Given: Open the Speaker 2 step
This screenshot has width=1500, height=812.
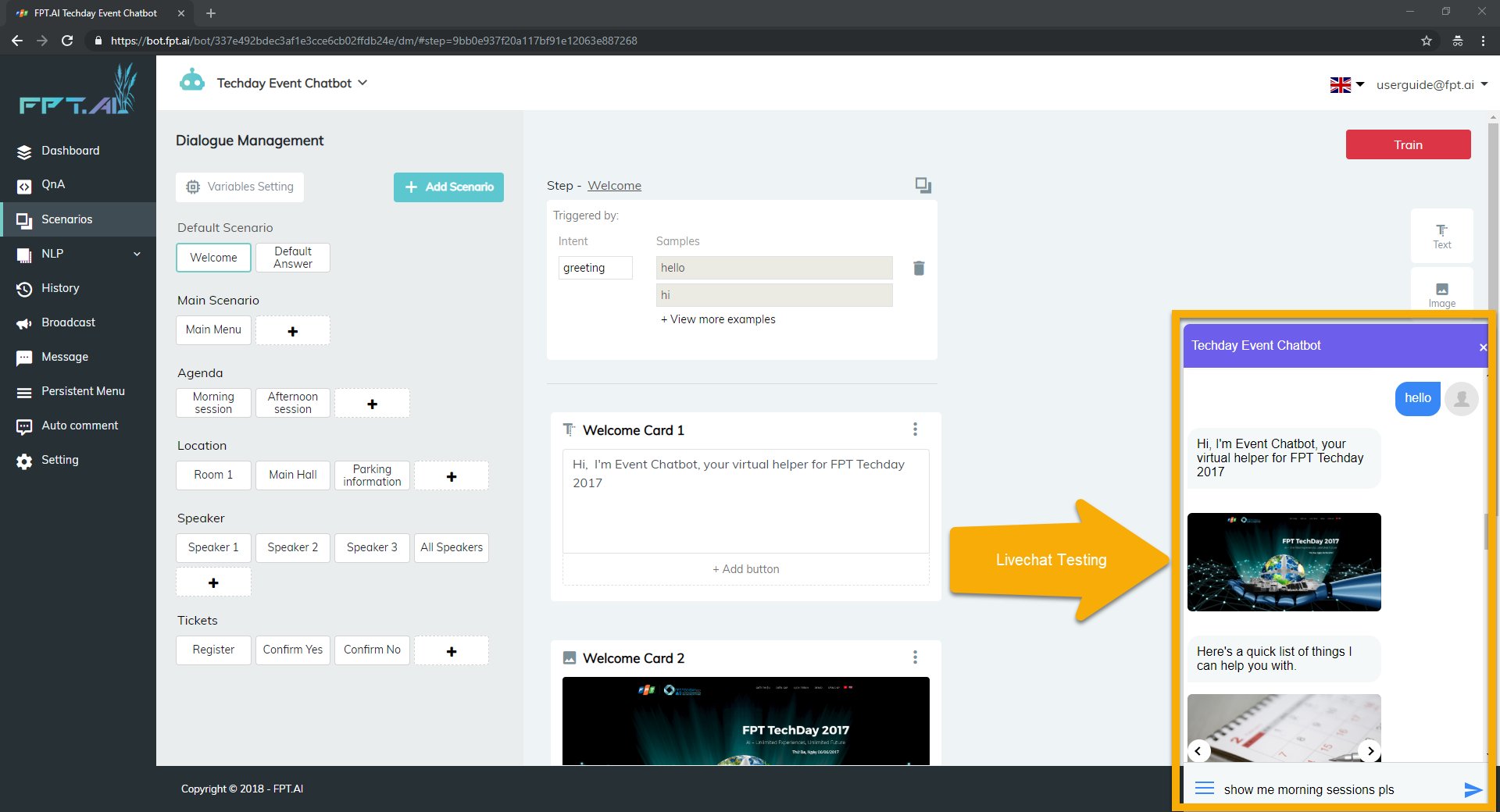Looking at the screenshot, I should tap(293, 547).
